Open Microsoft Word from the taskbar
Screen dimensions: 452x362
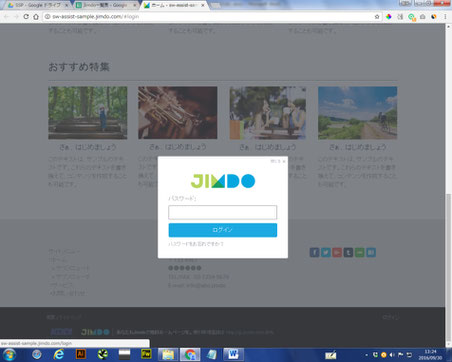233,354
